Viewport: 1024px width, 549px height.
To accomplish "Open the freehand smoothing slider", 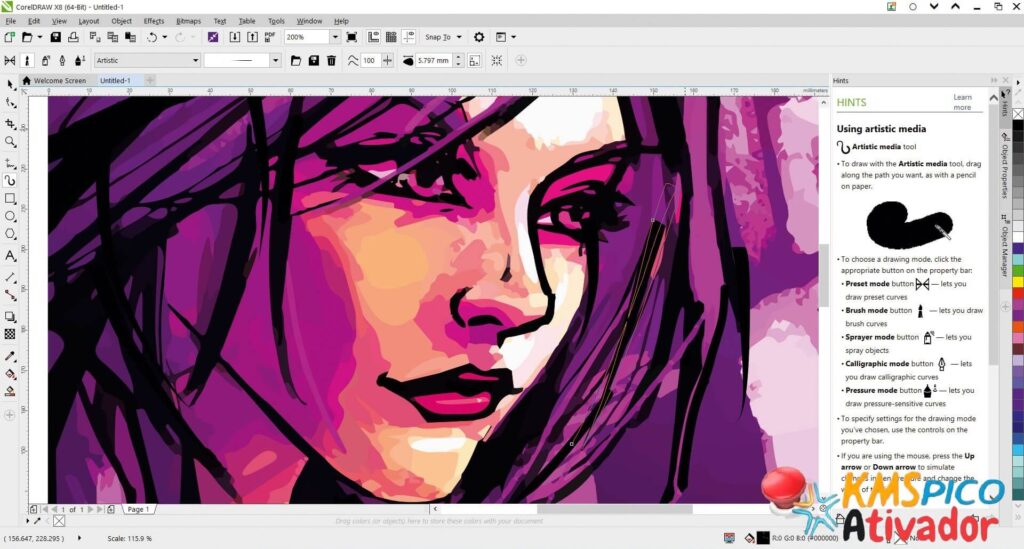I will 388,60.
